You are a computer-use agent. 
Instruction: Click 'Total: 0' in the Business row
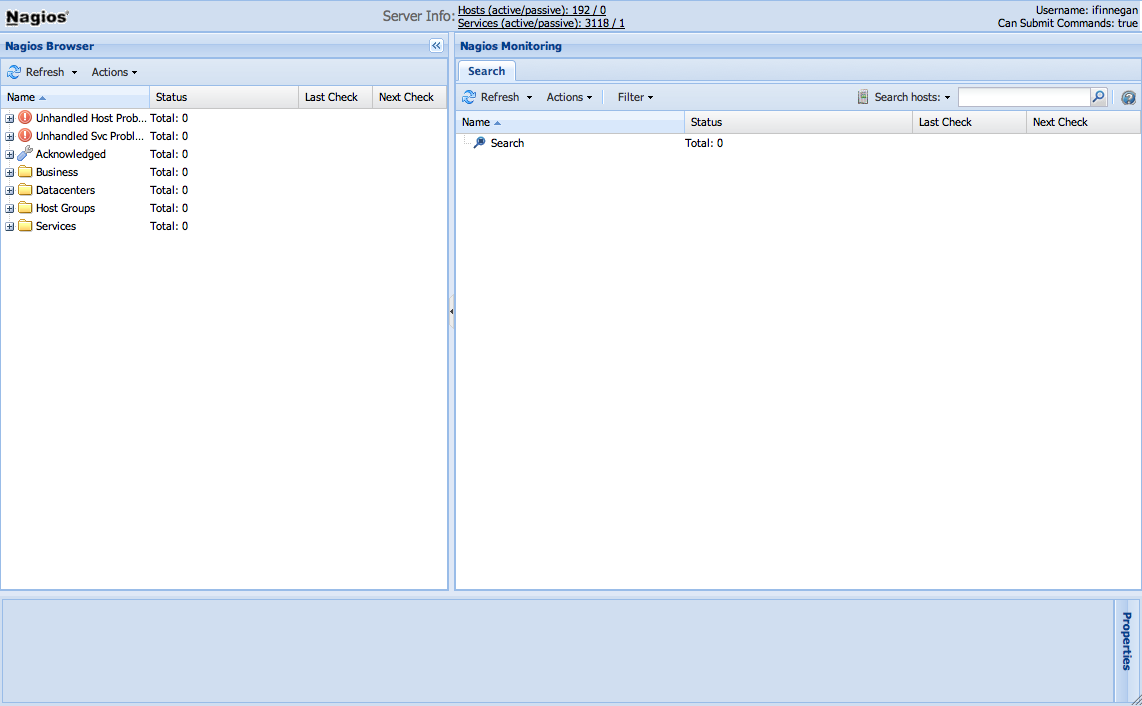[169, 173]
